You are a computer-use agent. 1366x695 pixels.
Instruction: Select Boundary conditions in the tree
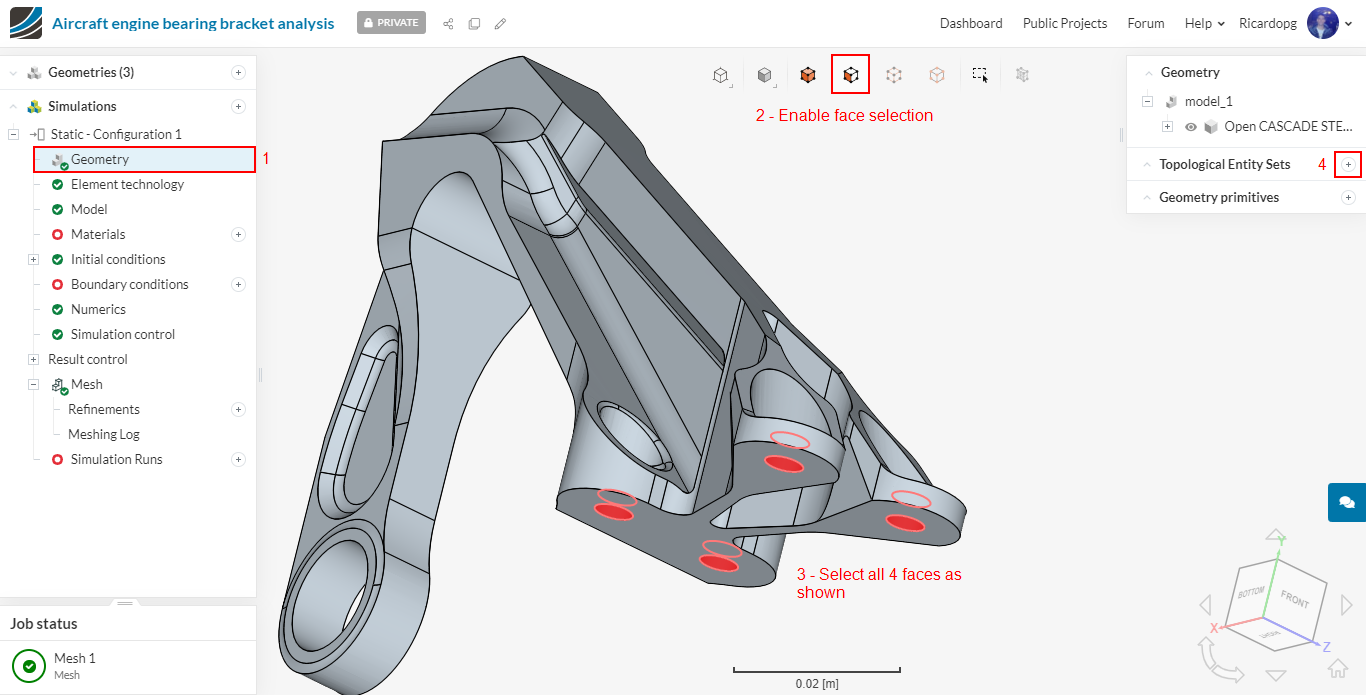129,284
